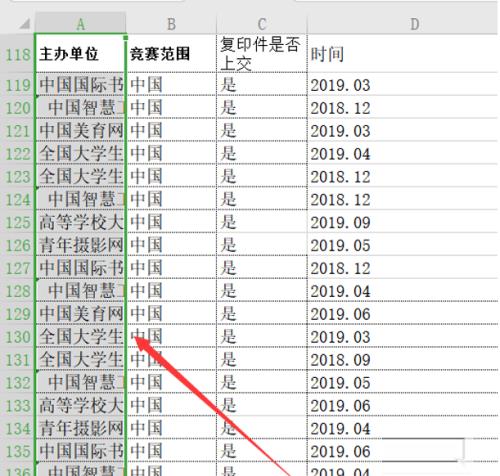Image resolution: width=500 pixels, height=476 pixels.
Task: Click 高等学校大 cell in row 125
Action: pos(80,222)
